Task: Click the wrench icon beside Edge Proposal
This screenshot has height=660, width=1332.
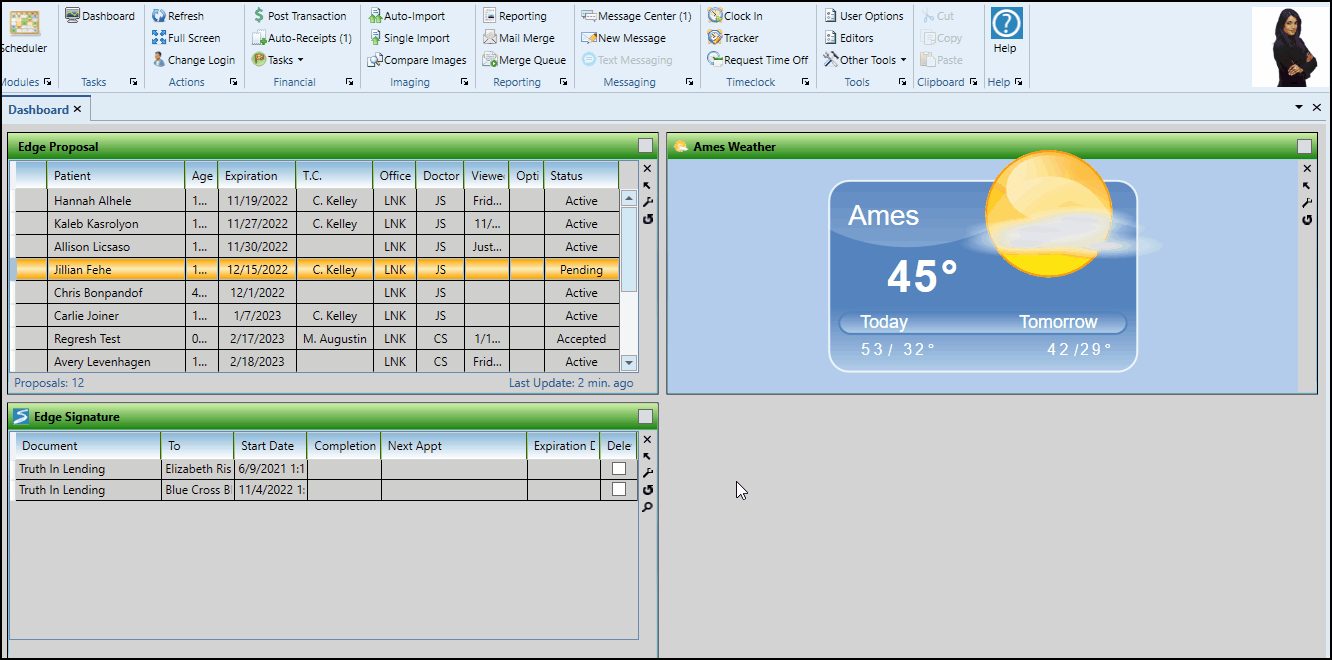Action: 647,202
